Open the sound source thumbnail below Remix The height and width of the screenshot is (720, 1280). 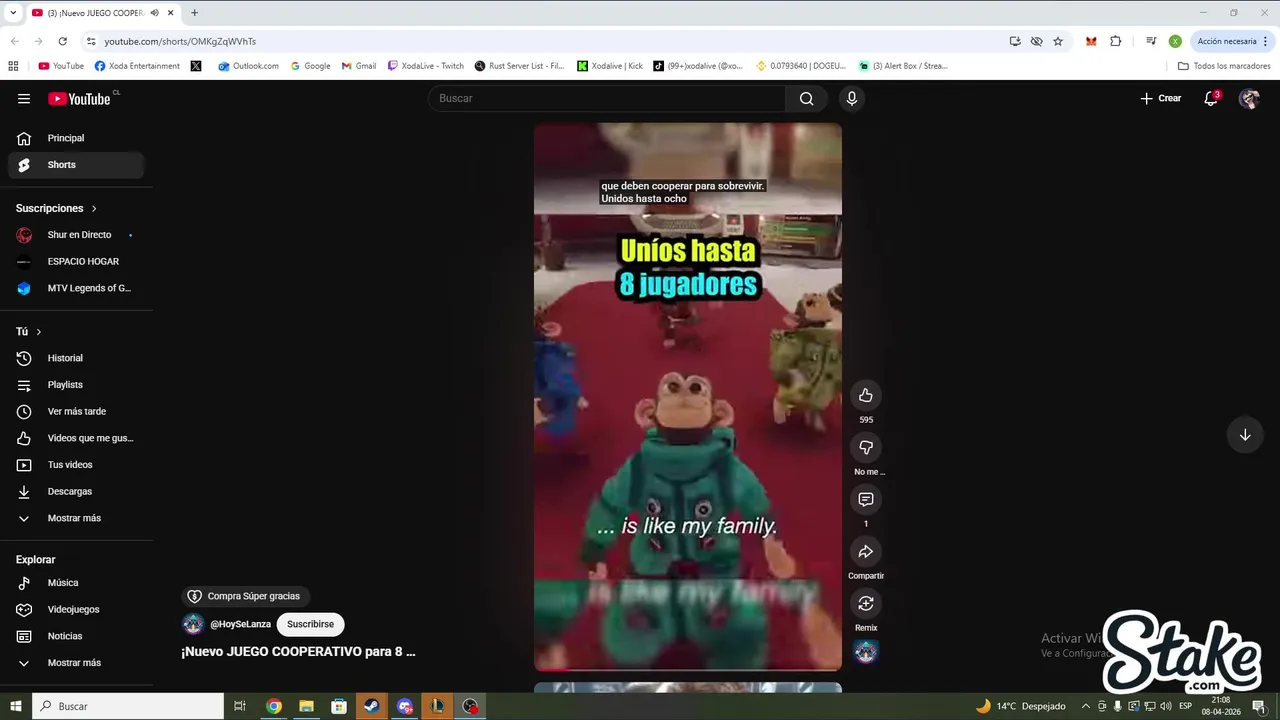(866, 652)
